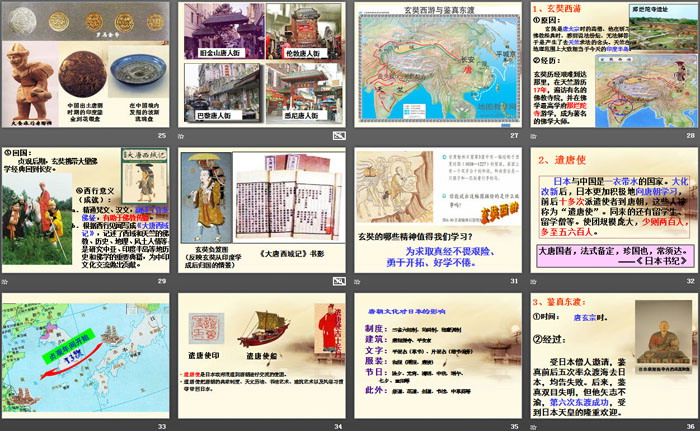Select the 遣唐使印 and 遣唐使船 slide
Screen dimensions: 700x431
tap(260, 355)
